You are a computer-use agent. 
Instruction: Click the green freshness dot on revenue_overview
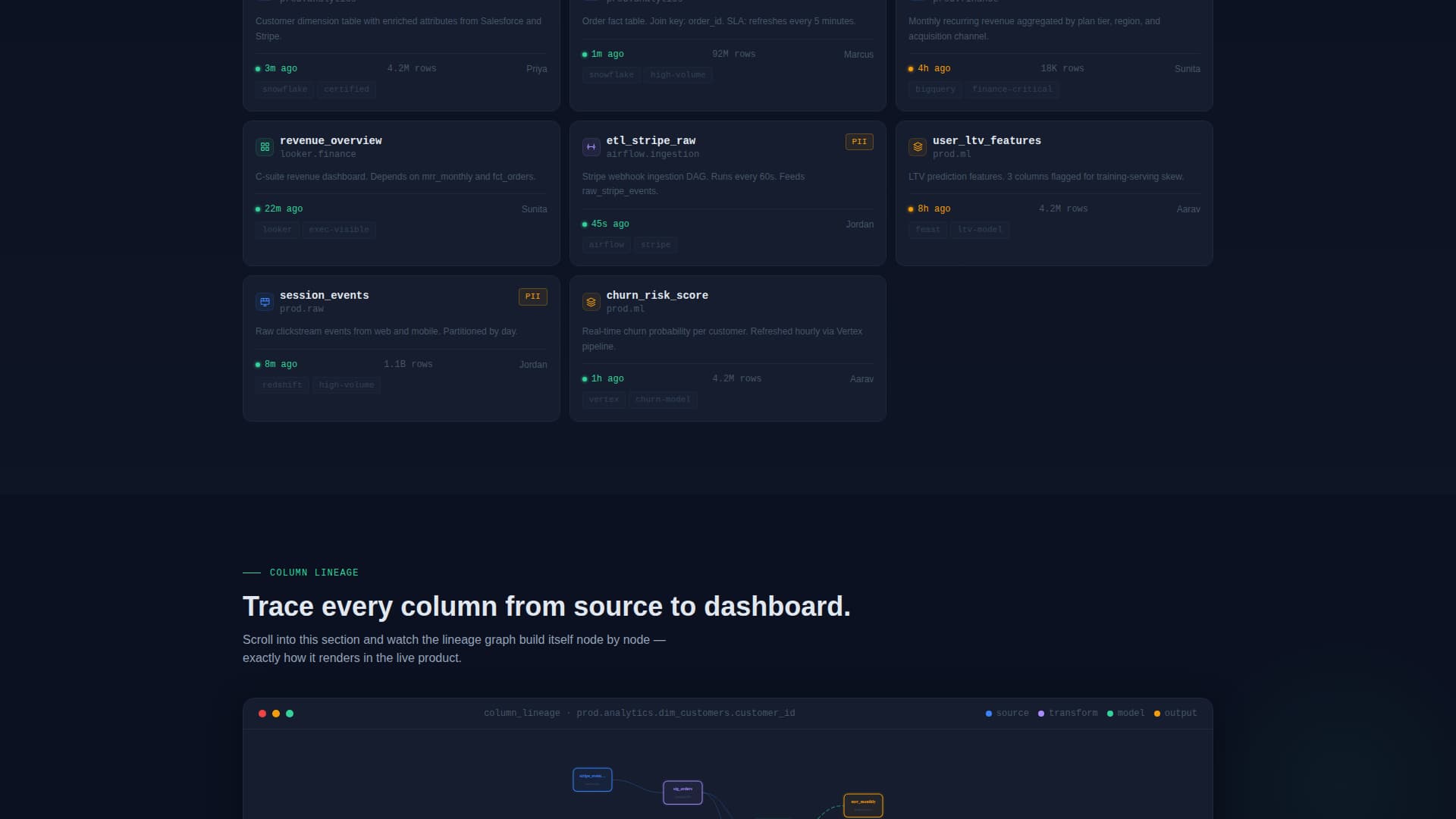click(x=256, y=209)
